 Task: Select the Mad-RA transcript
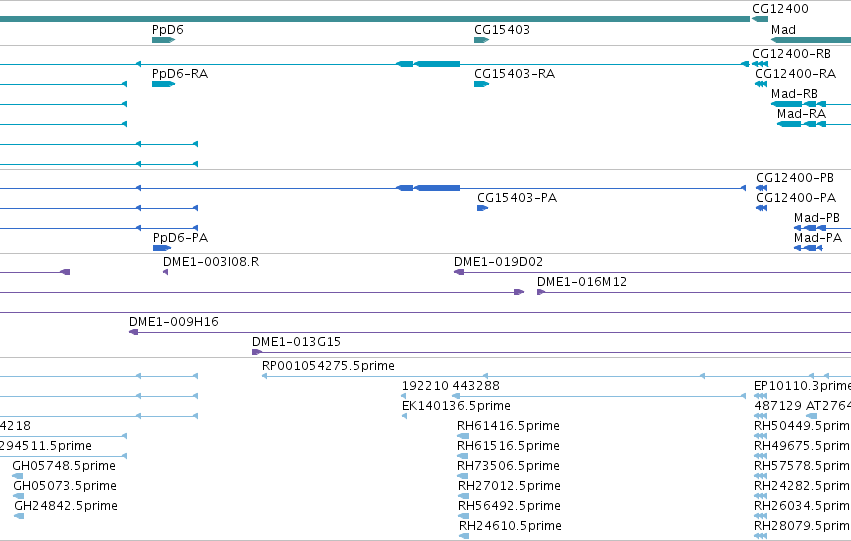point(814,124)
